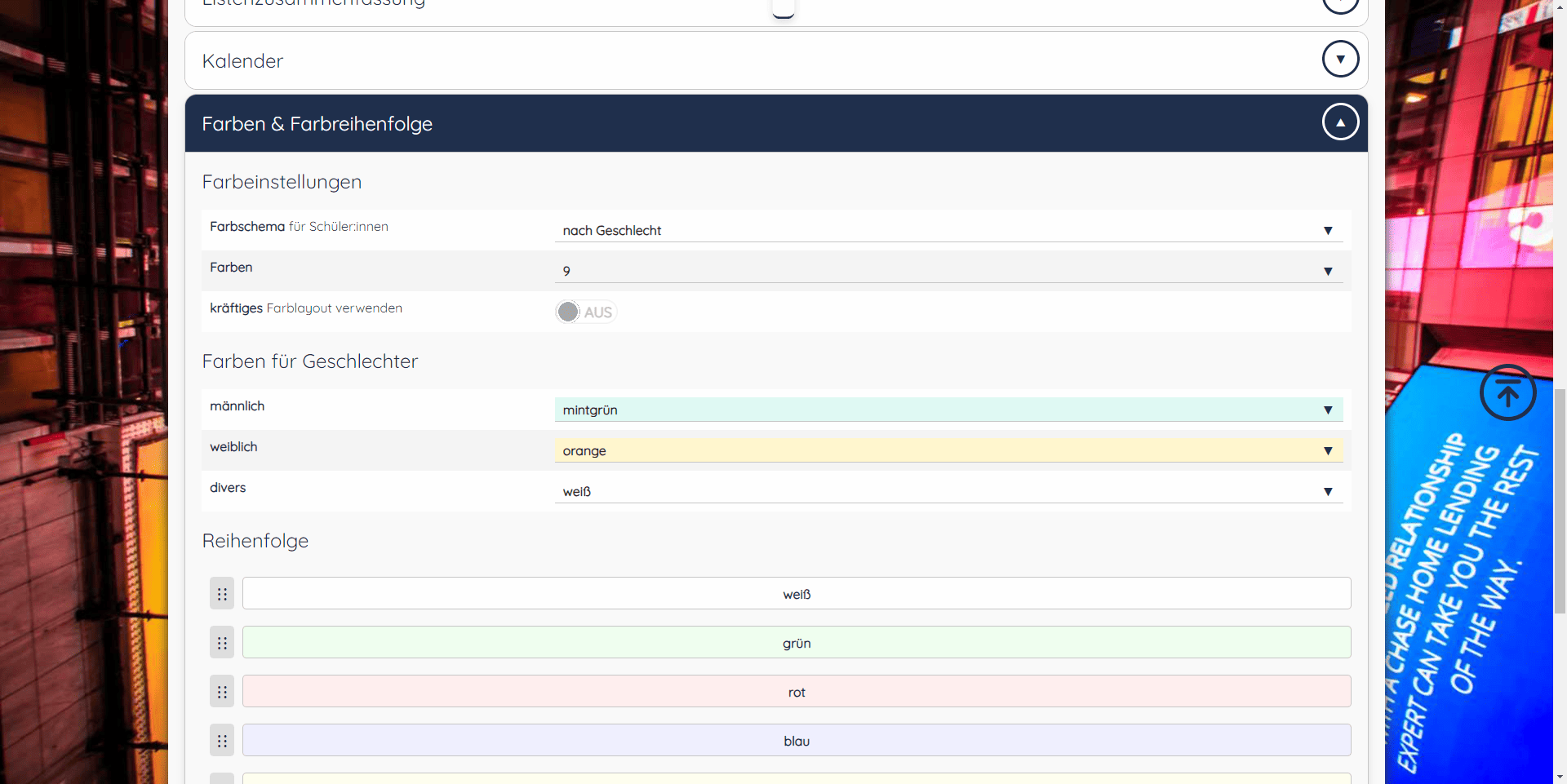
Task: Click drag handle beside grün row
Action: click(222, 643)
